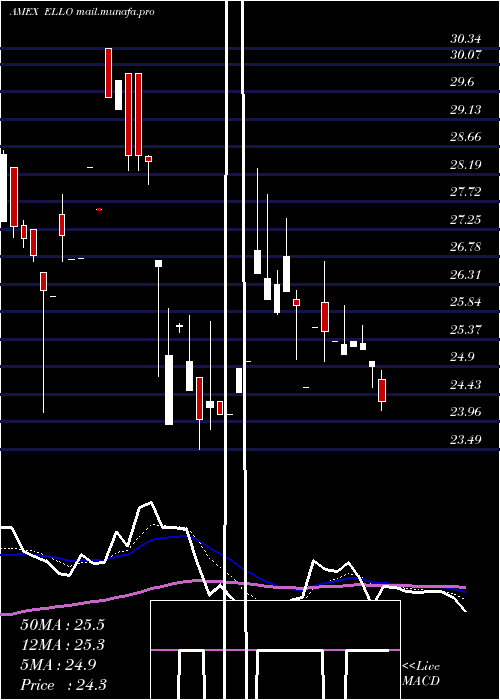The image size is (500, 700).
Task: Click the 27.25 price axis label
Action: pos(466,220)
